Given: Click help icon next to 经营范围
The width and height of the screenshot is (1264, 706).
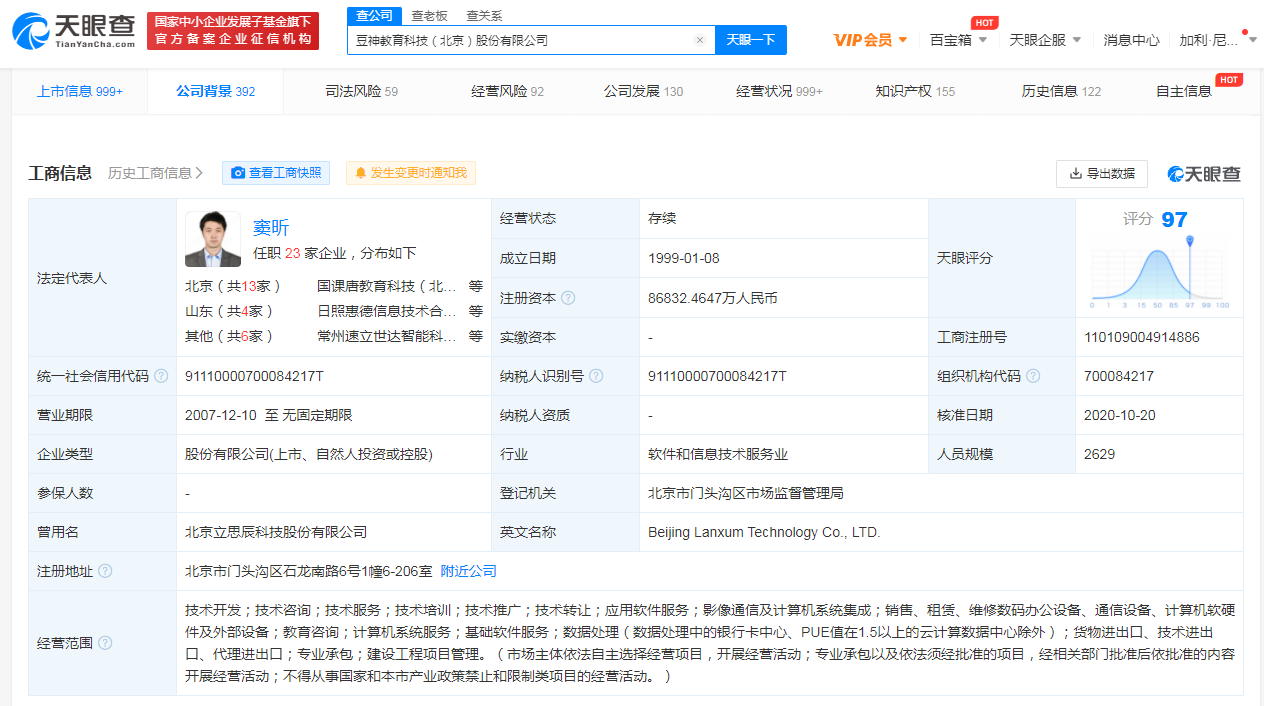Looking at the screenshot, I should tap(105, 643).
